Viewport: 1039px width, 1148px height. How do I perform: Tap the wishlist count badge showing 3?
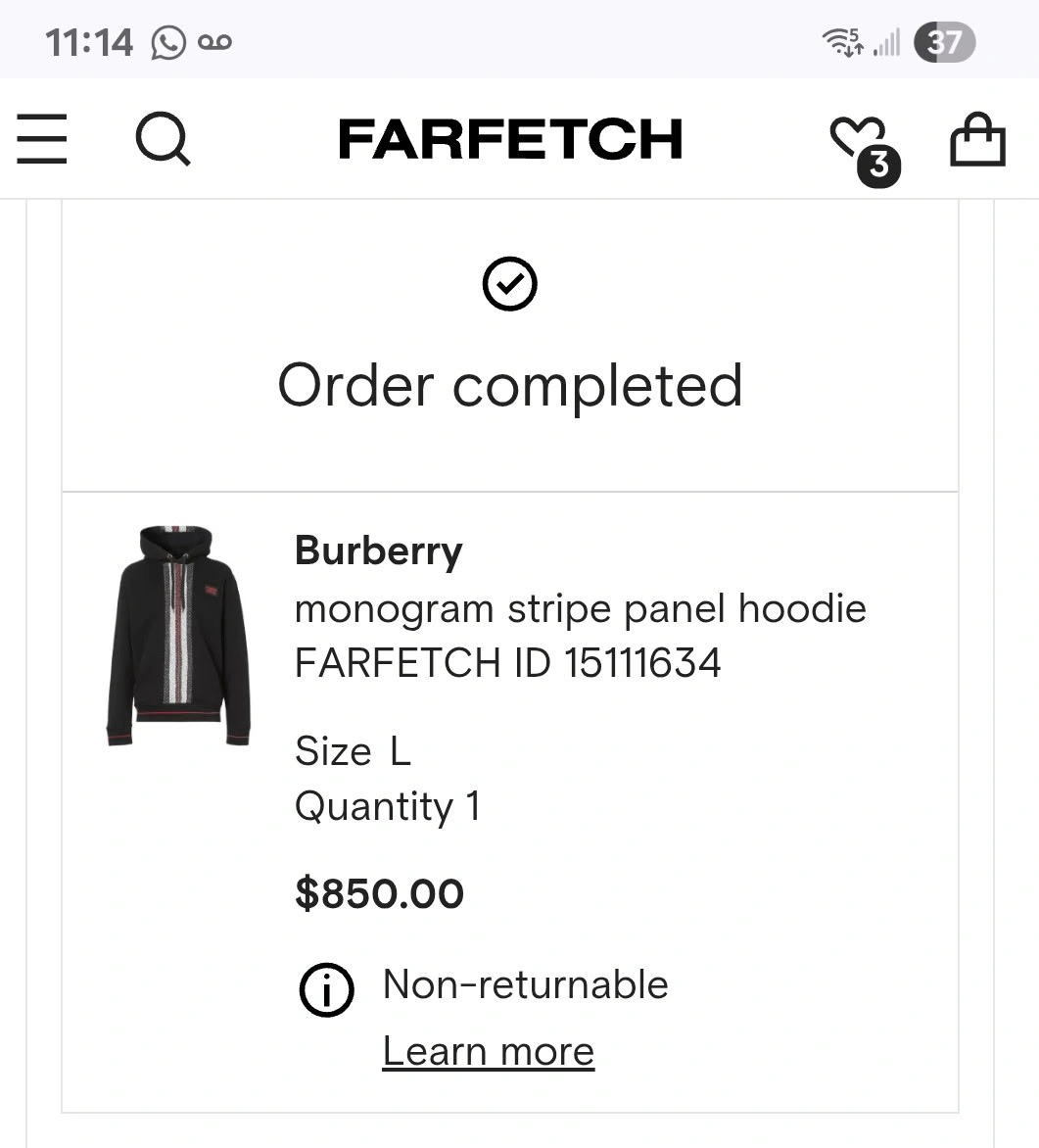(x=878, y=167)
